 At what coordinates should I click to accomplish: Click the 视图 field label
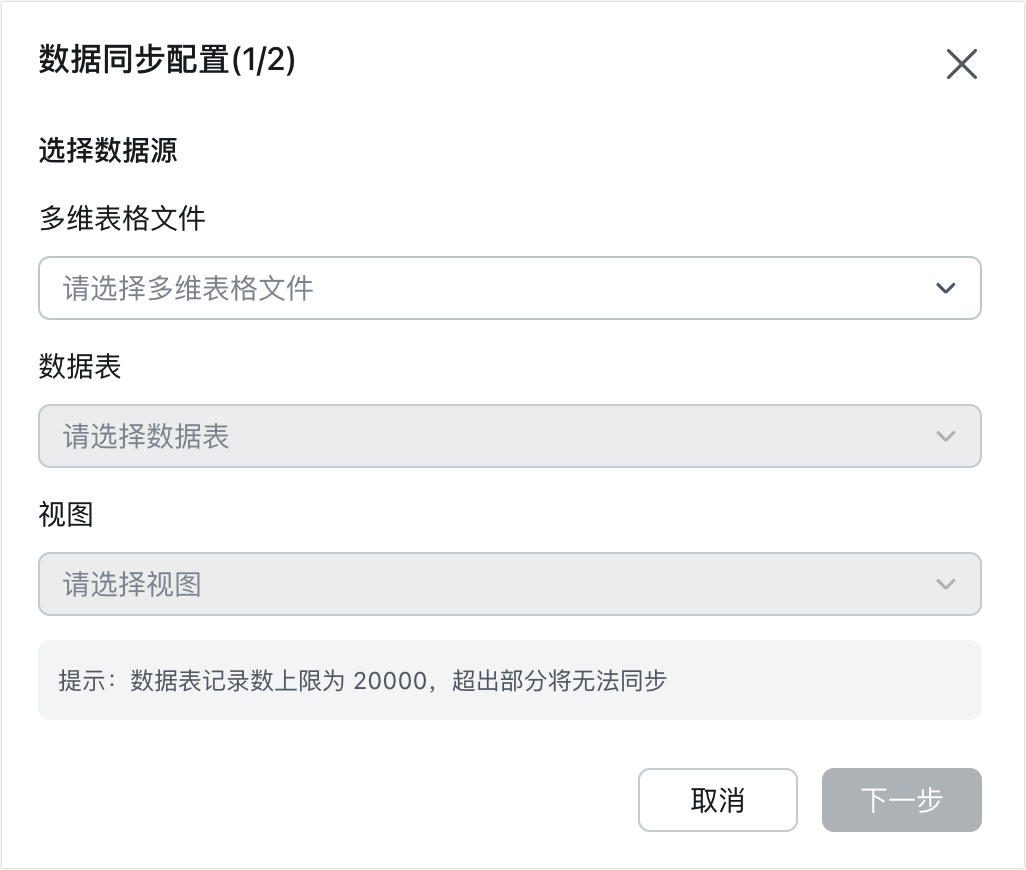pyautogui.click(x=66, y=514)
